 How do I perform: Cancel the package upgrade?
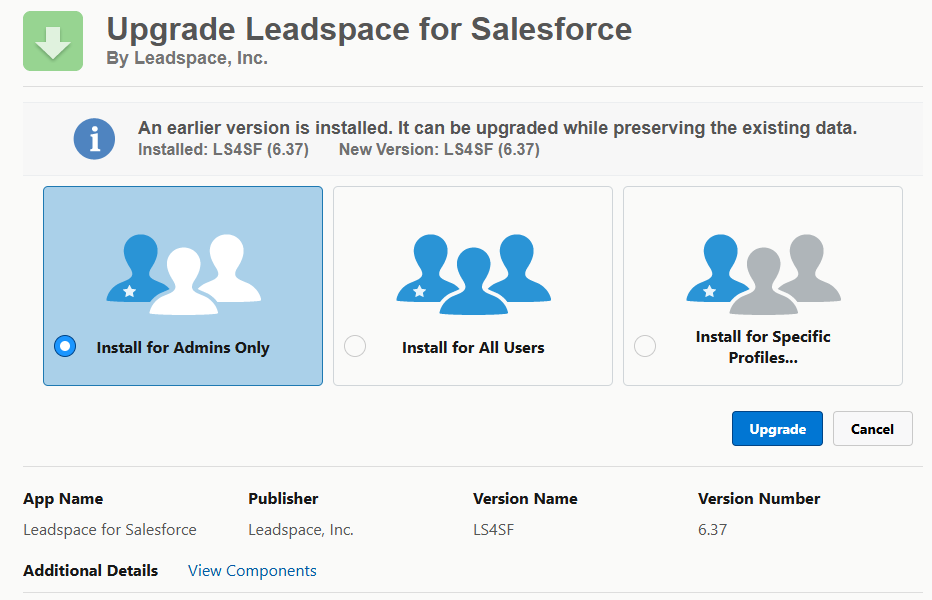point(872,428)
